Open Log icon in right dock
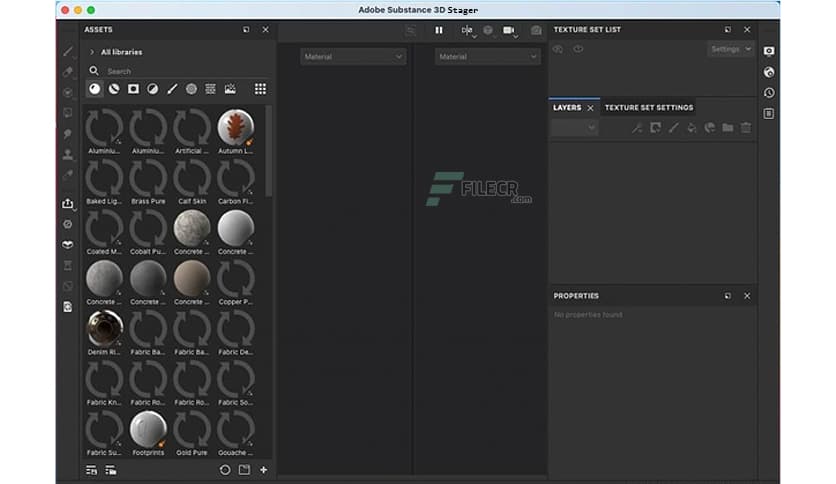Screen dimensions: 836x484 [x=769, y=114]
